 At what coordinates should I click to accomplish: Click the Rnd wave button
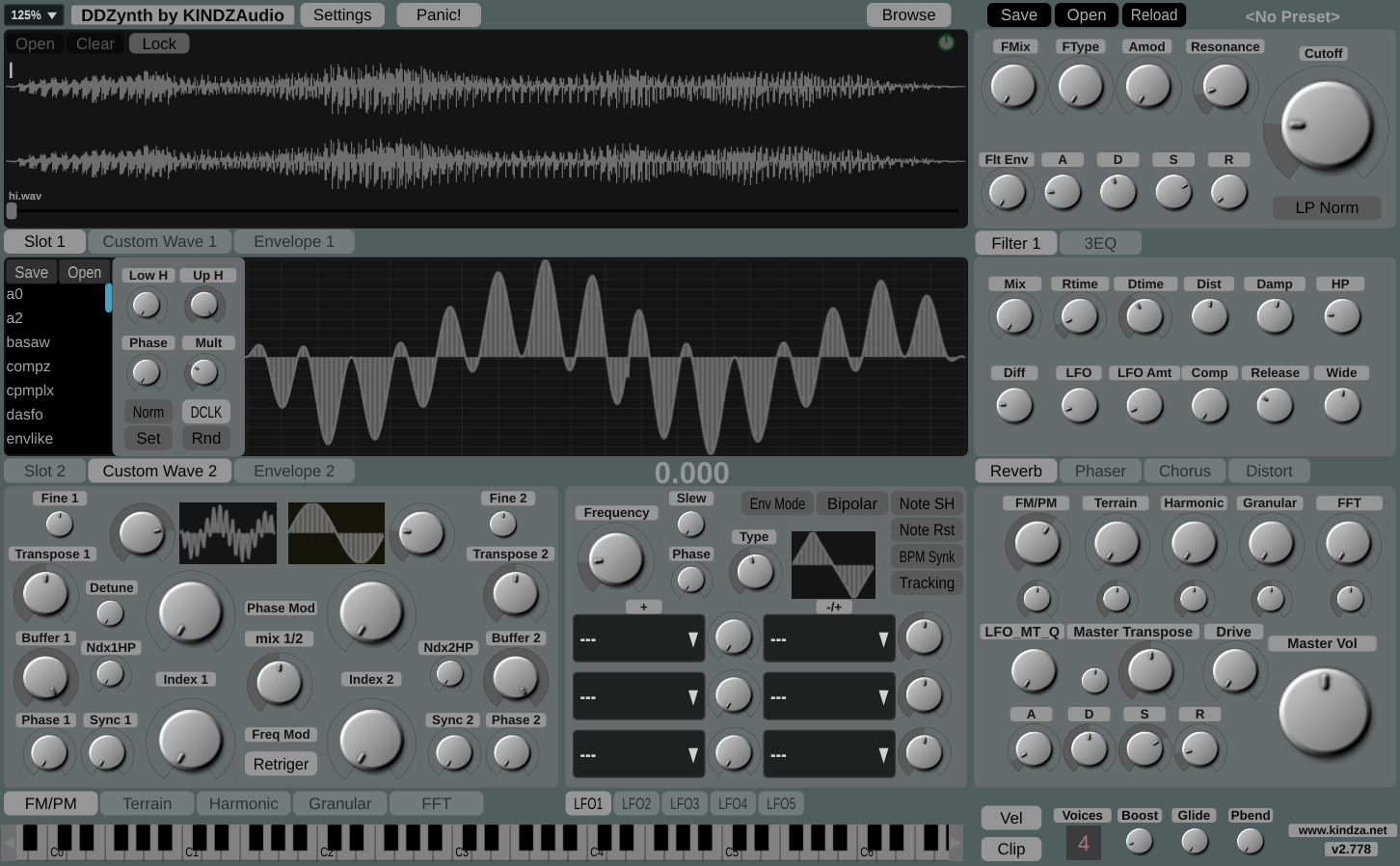pos(206,438)
